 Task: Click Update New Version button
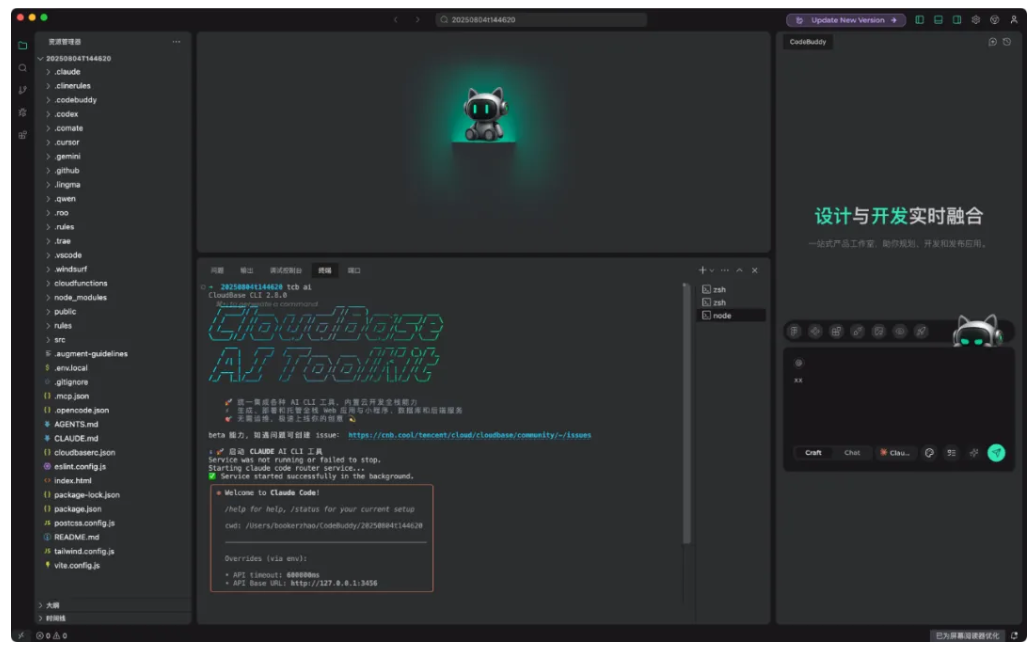(x=846, y=20)
